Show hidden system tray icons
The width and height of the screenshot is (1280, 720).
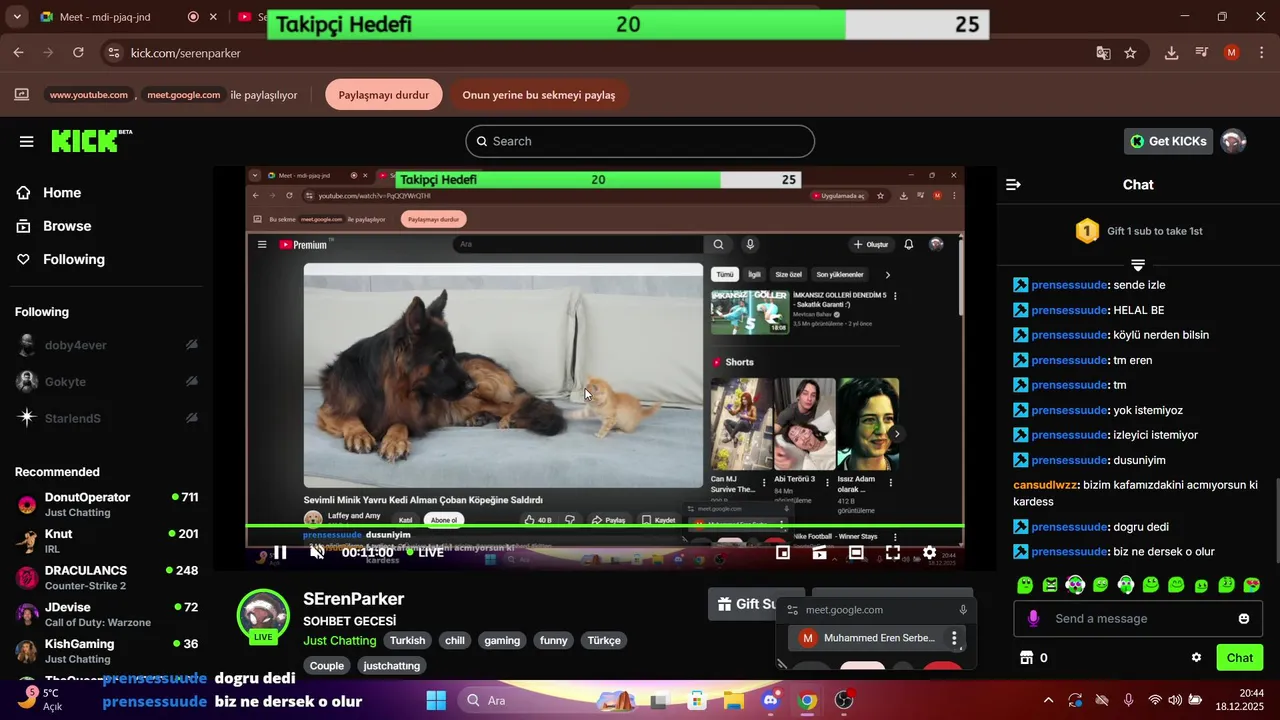pyautogui.click(x=1048, y=700)
